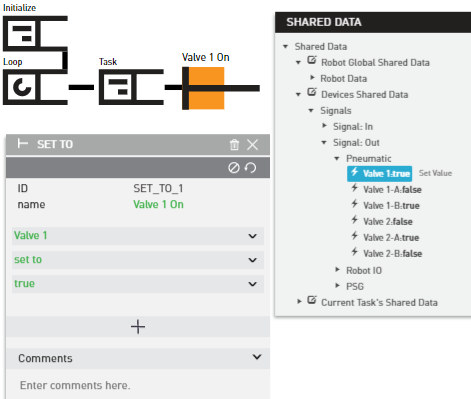
Task: Click the reset arrow icon
Action: click(x=250, y=168)
